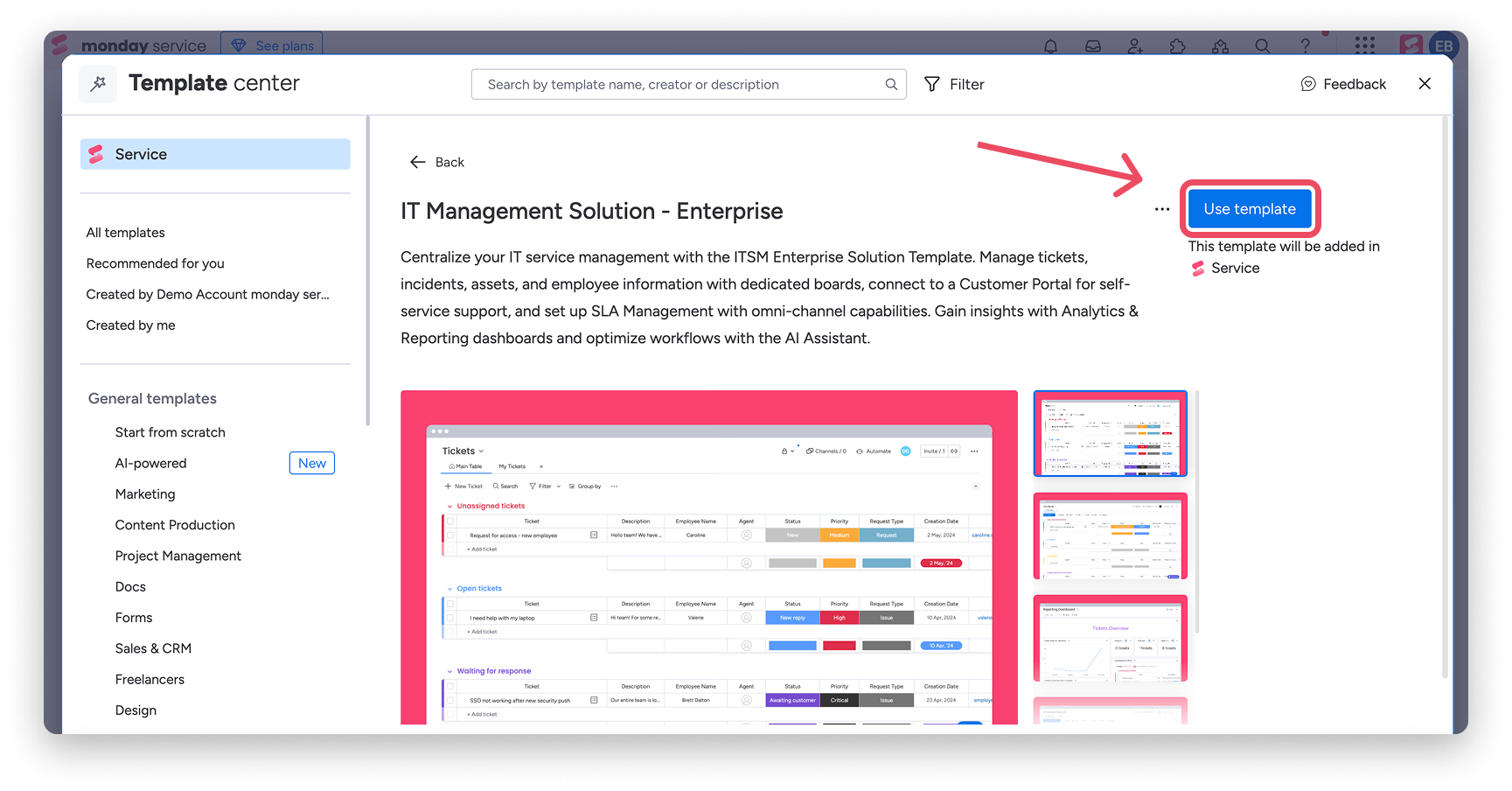The image size is (1512, 791).
Task: Click the autopilot/robot icon in top bar
Action: tap(1220, 45)
